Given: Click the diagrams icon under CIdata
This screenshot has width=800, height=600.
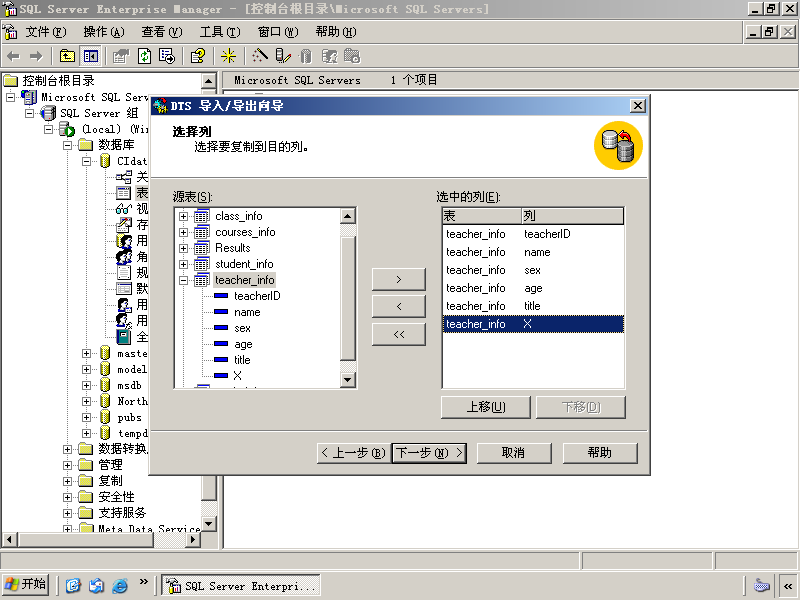Looking at the screenshot, I should (123, 177).
